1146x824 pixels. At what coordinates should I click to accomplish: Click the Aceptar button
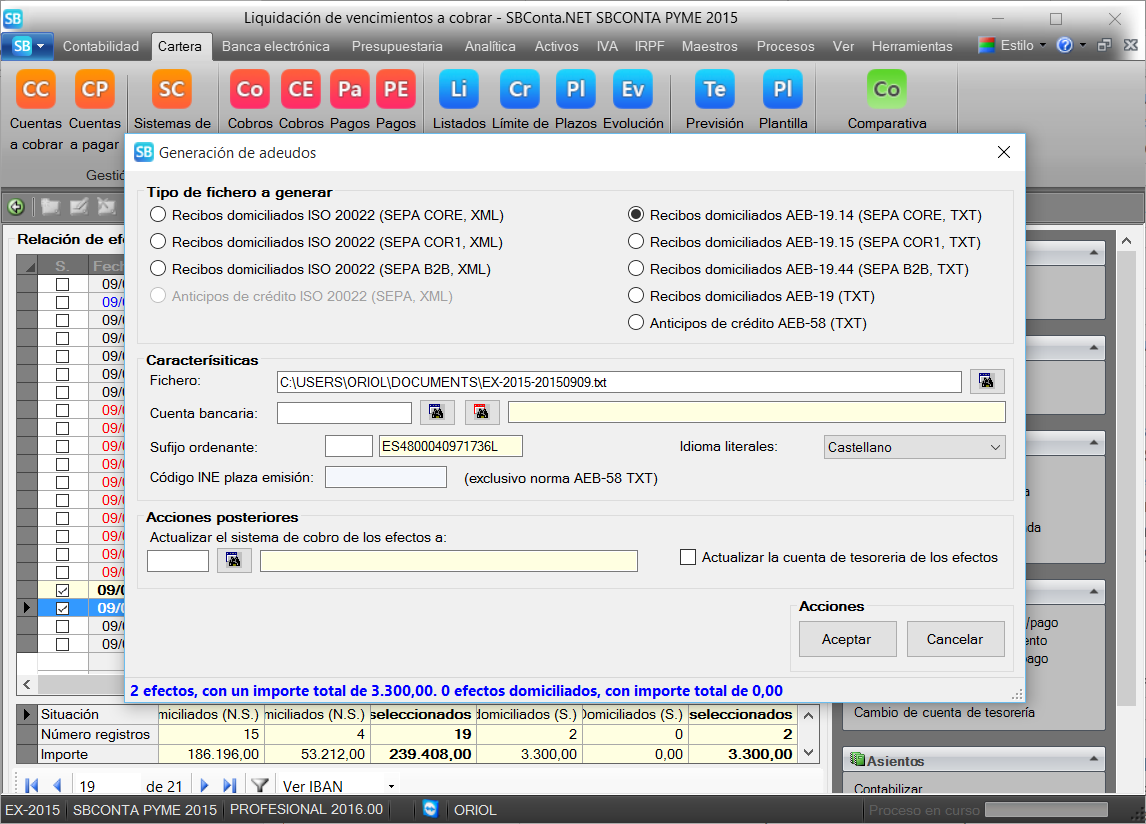[x=846, y=639]
